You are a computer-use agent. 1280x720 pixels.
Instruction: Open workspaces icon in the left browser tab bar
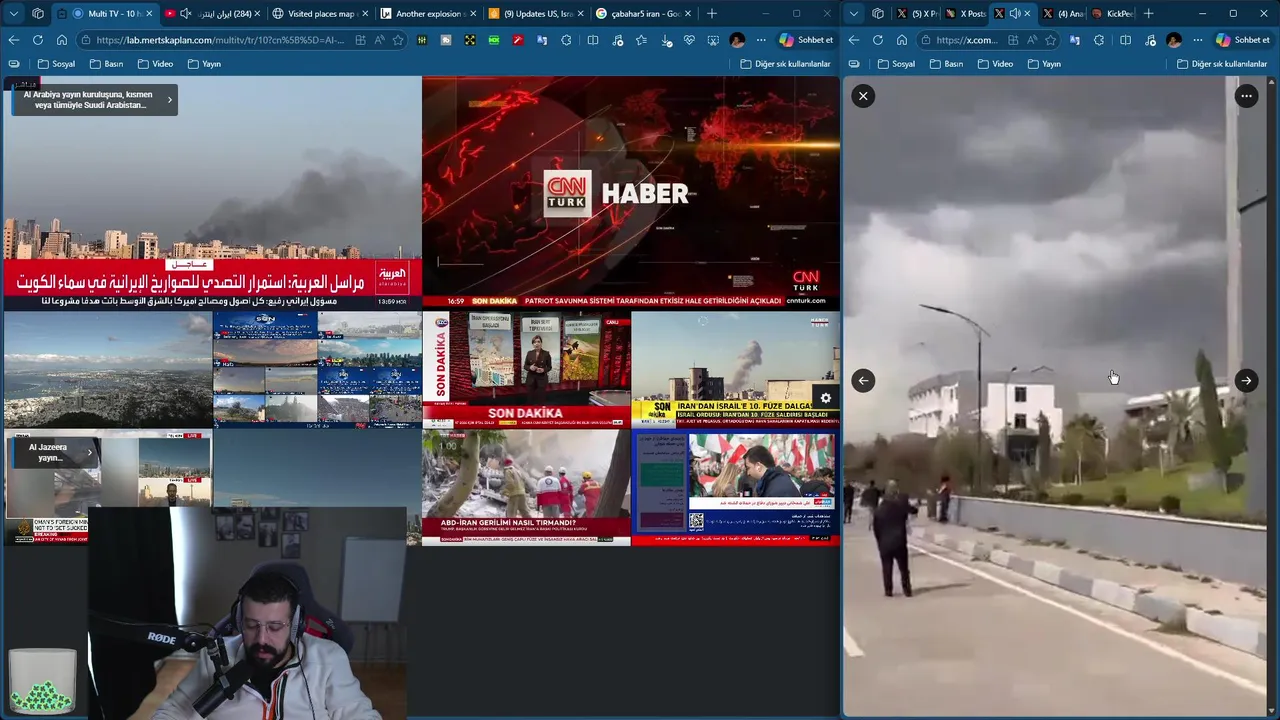pos(38,13)
